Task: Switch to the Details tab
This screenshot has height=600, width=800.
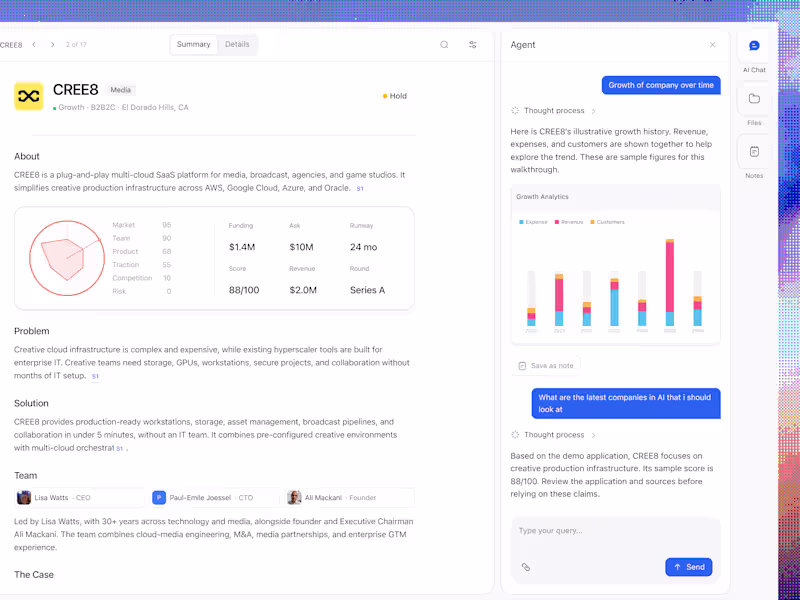Action: click(x=237, y=44)
